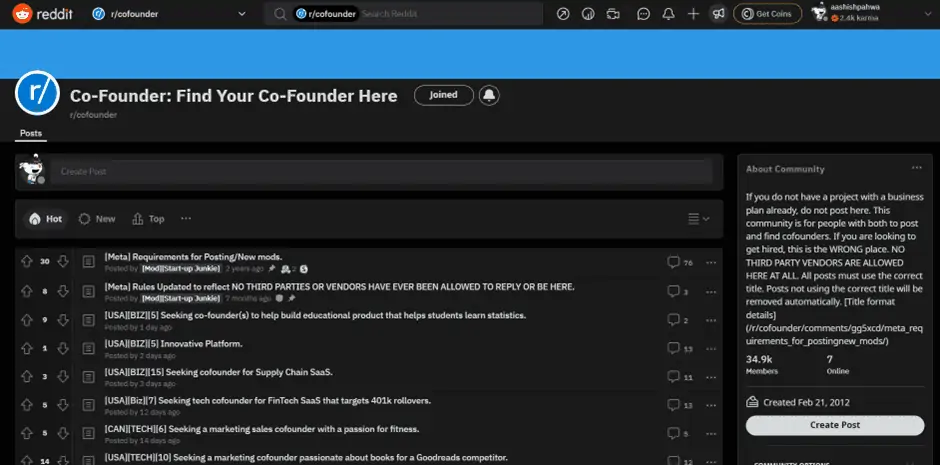Downvote the Innovative Platform post
This screenshot has width=940, height=465.
(x=63, y=347)
